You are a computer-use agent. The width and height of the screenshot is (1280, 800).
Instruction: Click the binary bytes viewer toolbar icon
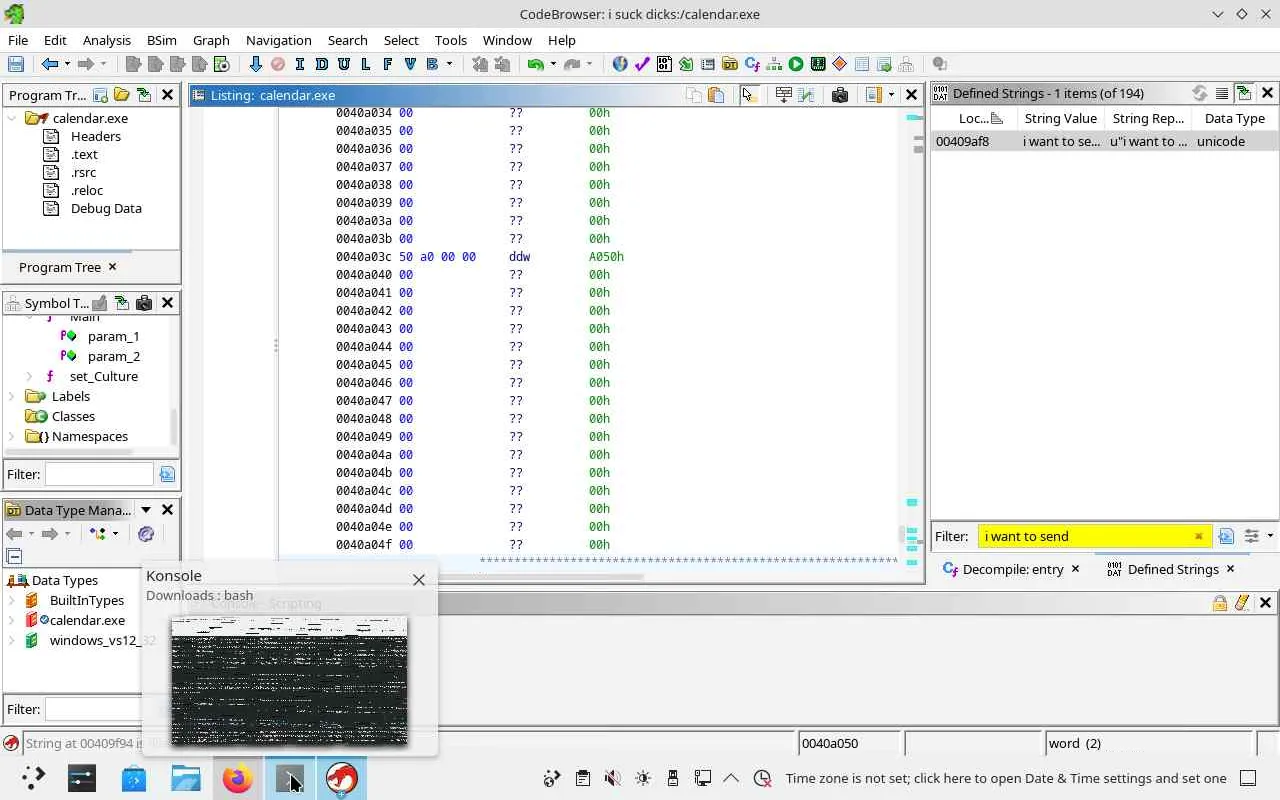tap(664, 64)
